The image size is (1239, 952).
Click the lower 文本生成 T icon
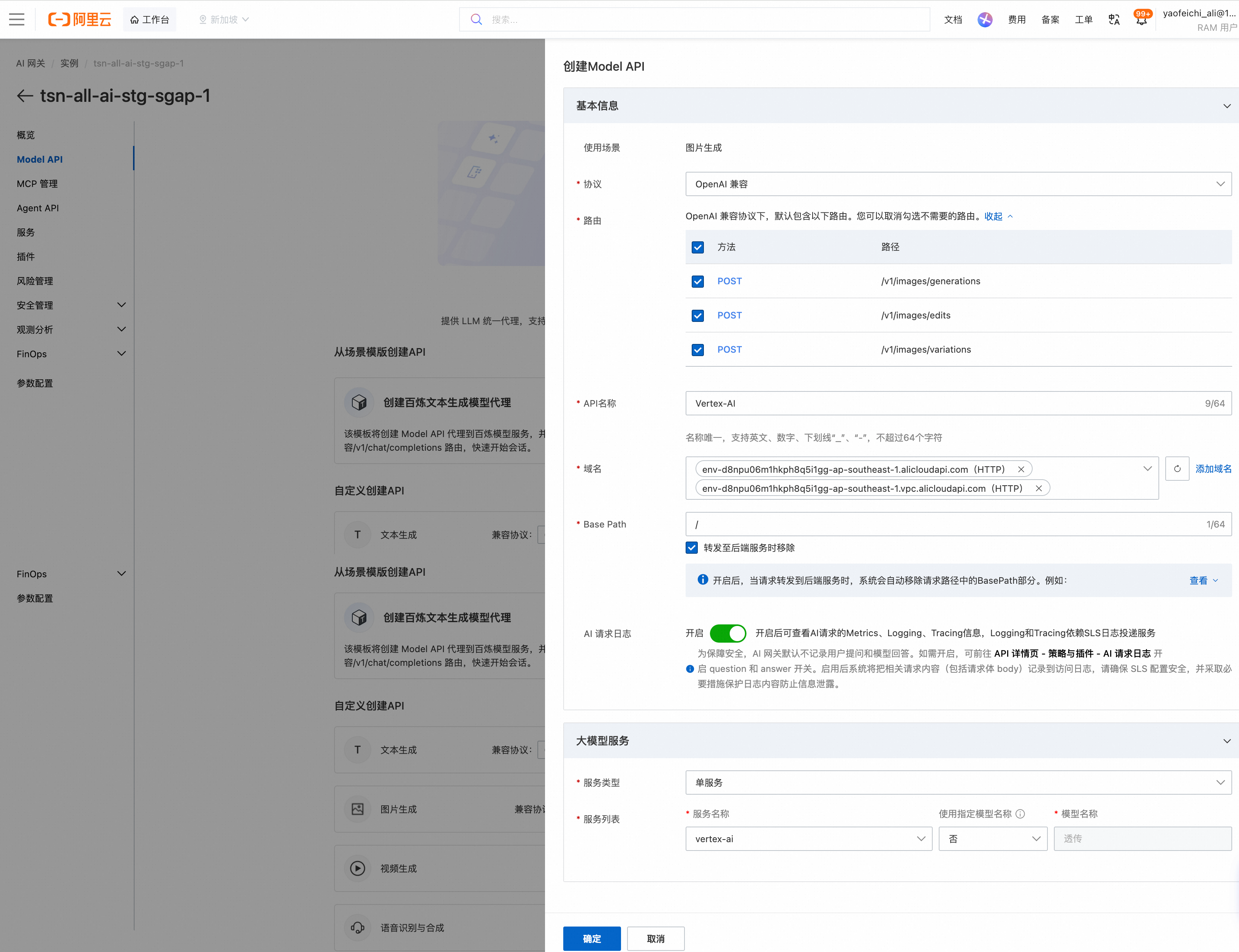[x=358, y=750]
